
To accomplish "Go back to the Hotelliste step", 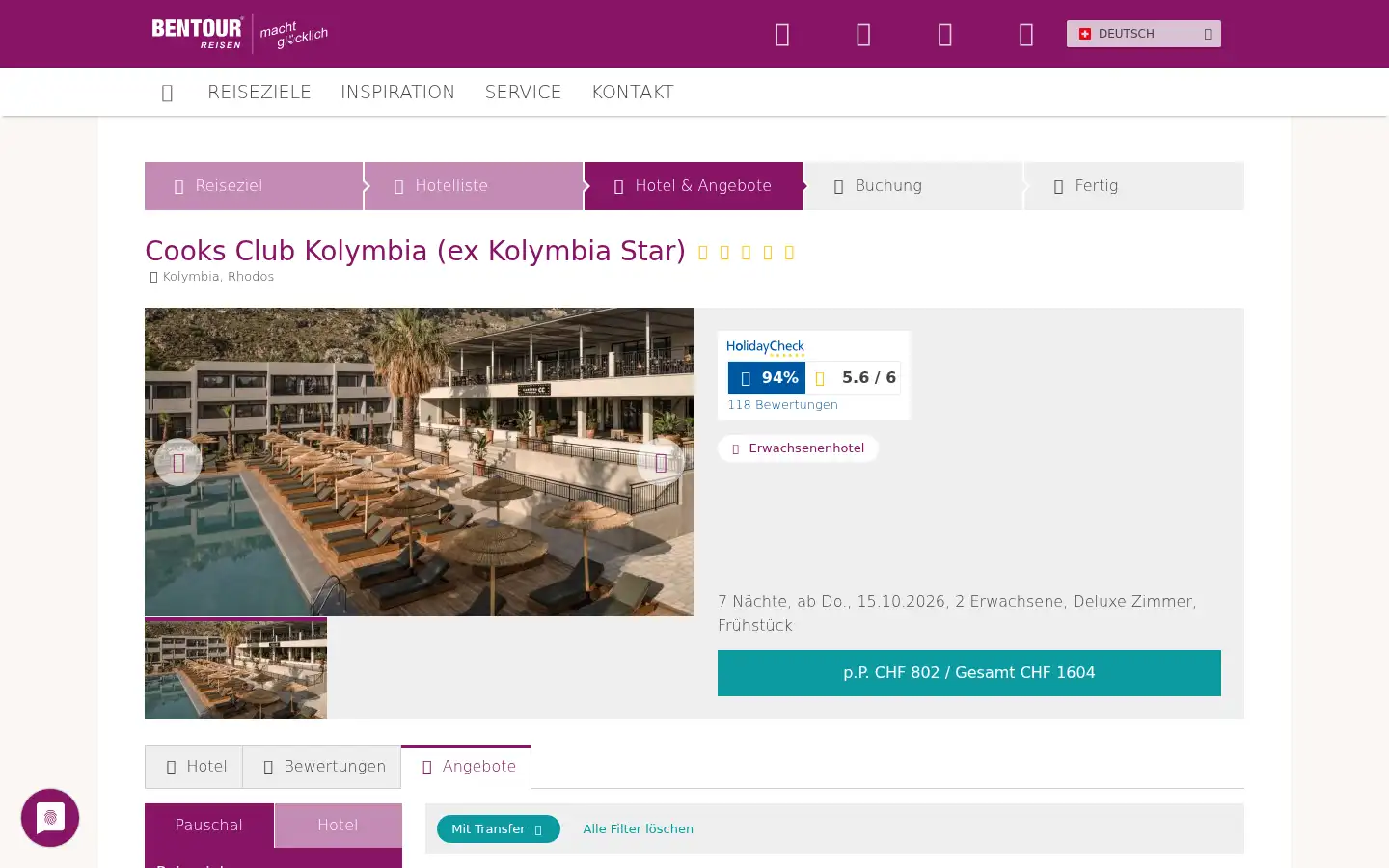I will tap(474, 186).
